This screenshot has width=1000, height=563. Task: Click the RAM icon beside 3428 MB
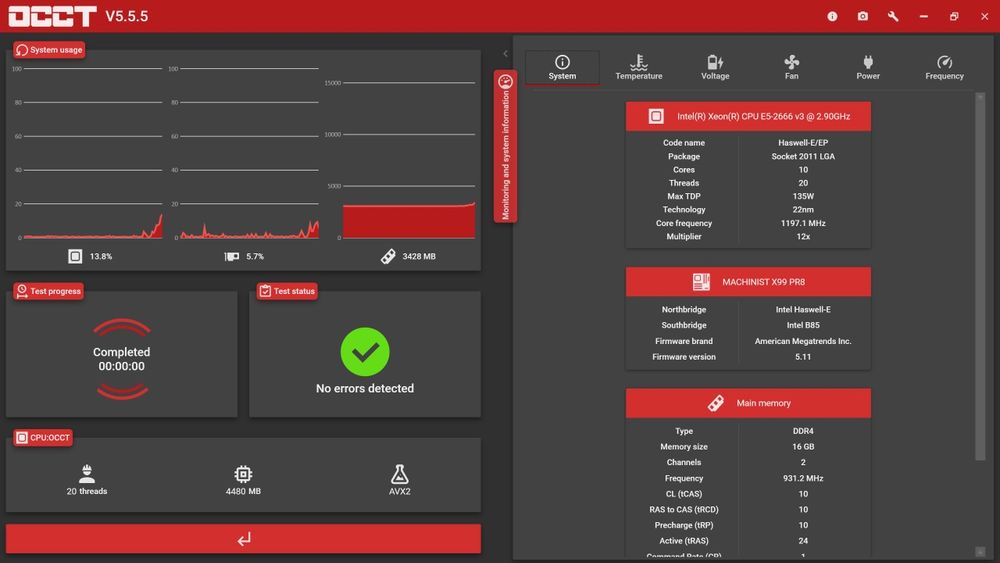pos(388,256)
